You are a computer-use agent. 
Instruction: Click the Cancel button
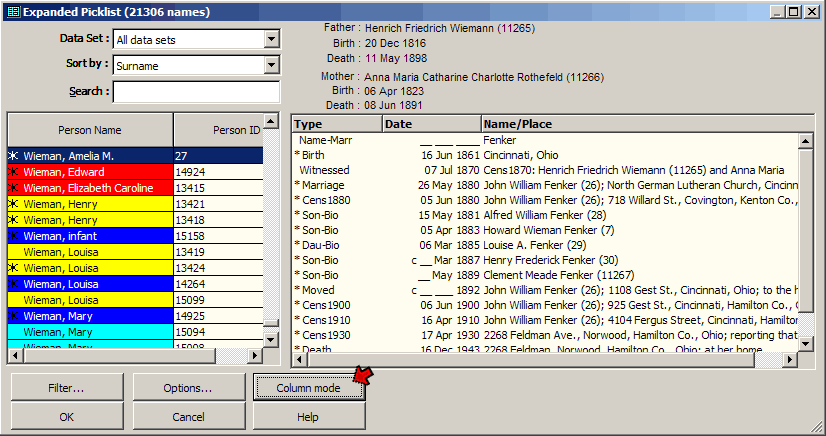pos(189,417)
